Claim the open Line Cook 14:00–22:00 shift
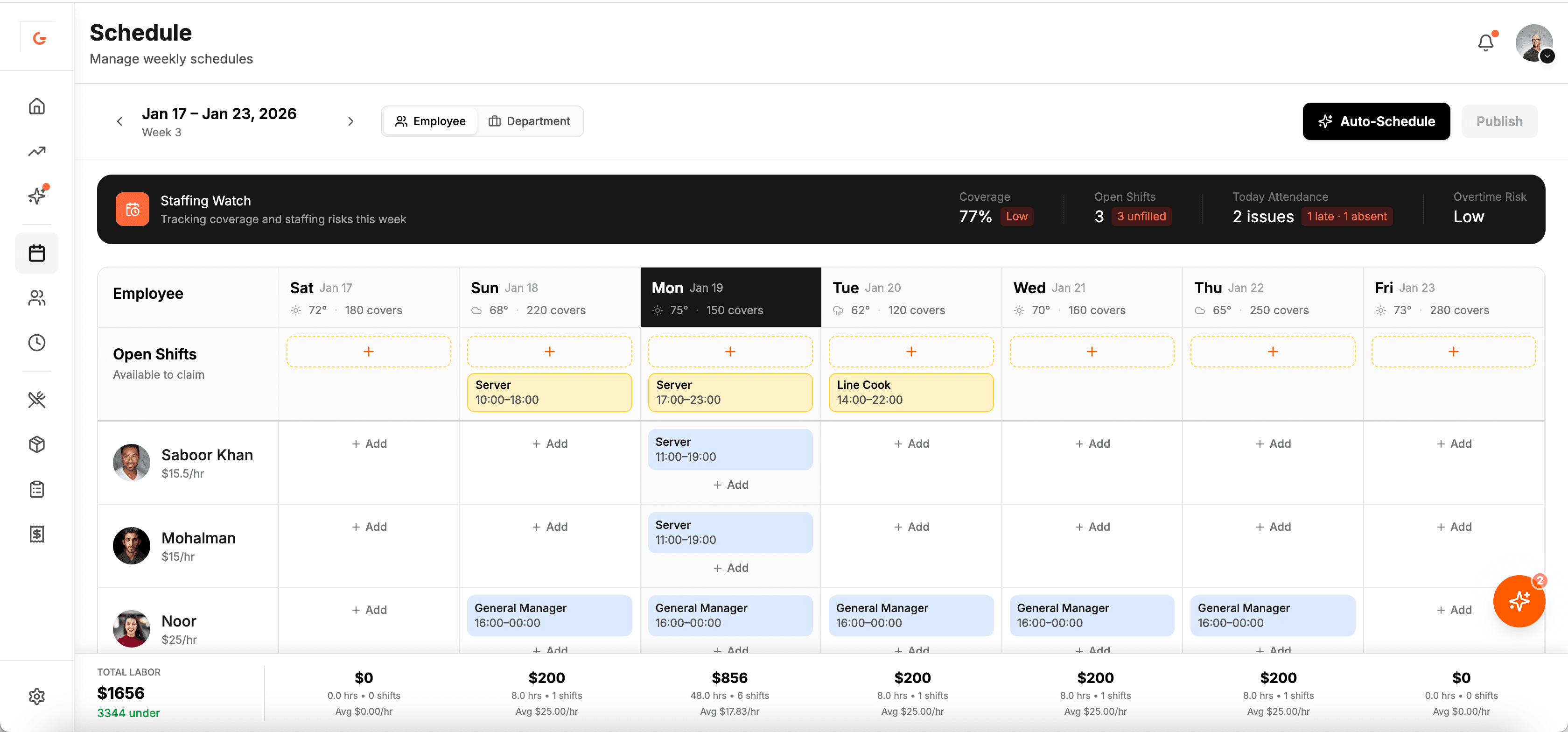 [910, 392]
